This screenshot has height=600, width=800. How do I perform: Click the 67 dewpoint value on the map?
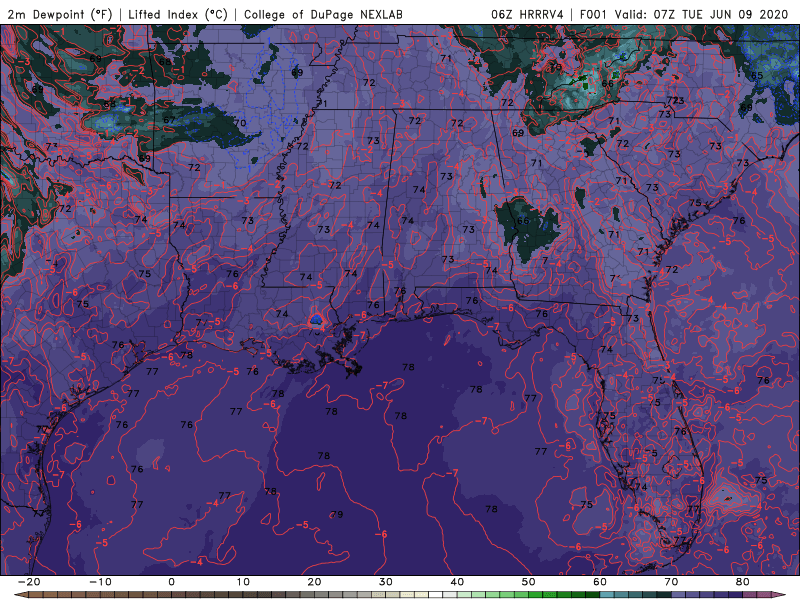[169, 120]
